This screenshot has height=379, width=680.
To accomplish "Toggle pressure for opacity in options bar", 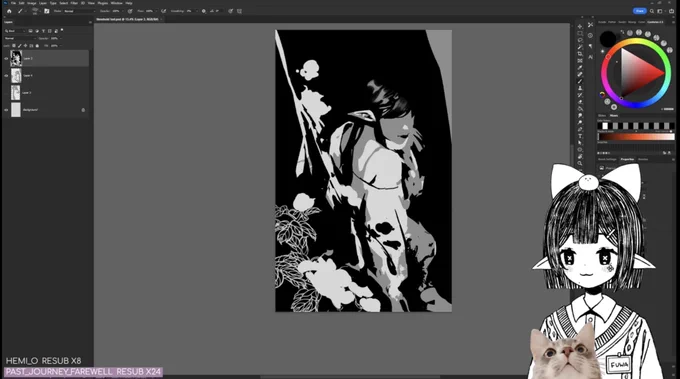I will (x=130, y=11).
